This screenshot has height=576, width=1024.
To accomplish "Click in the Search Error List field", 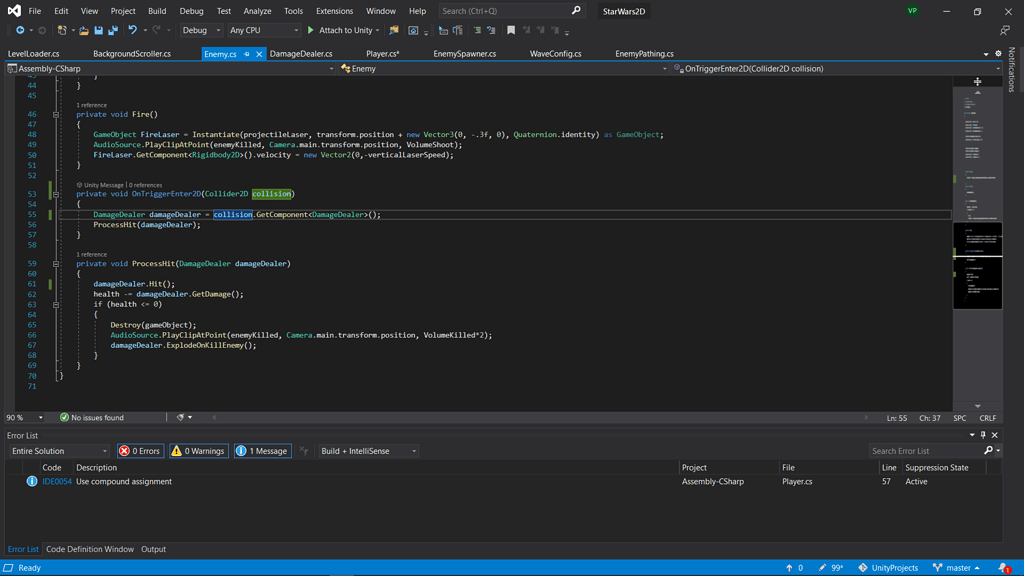I will (x=926, y=451).
